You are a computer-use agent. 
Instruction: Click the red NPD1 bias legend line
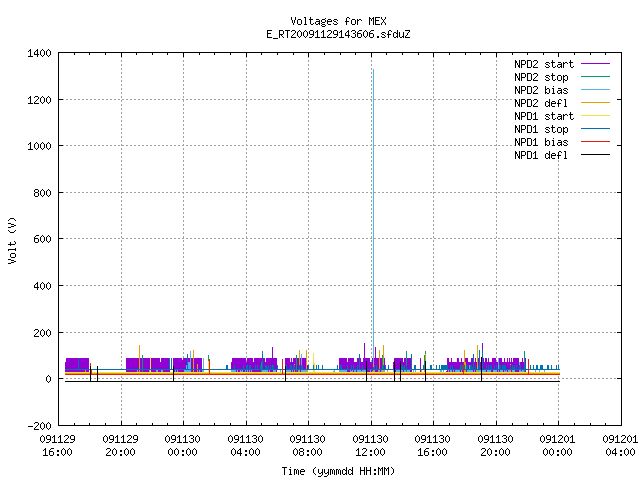pos(595,142)
